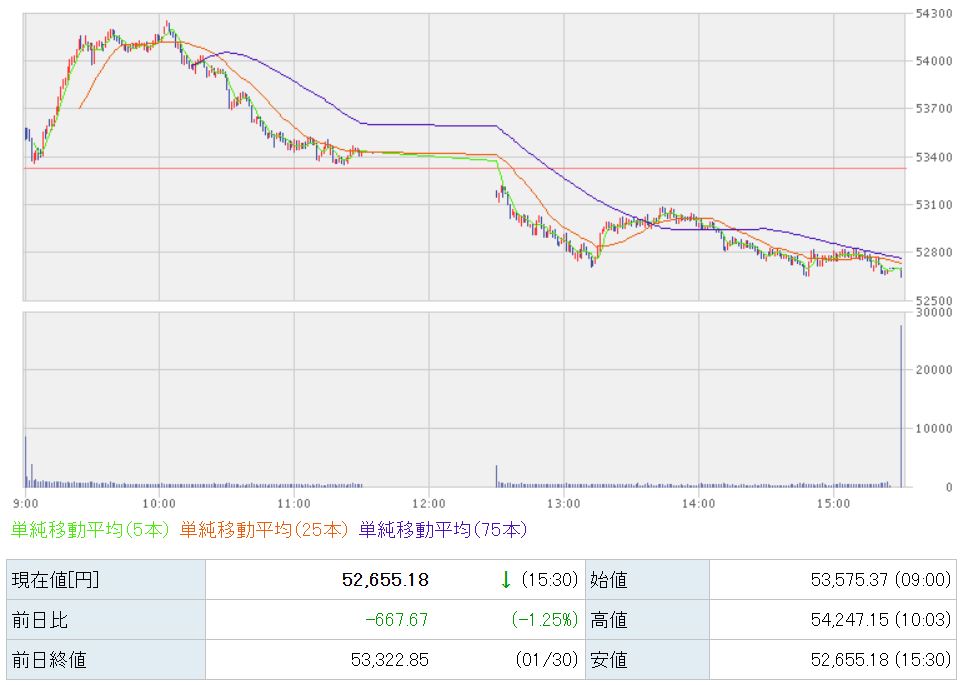Click the percentage change (-1.25%)
The image size is (964, 685).
click(x=545, y=620)
